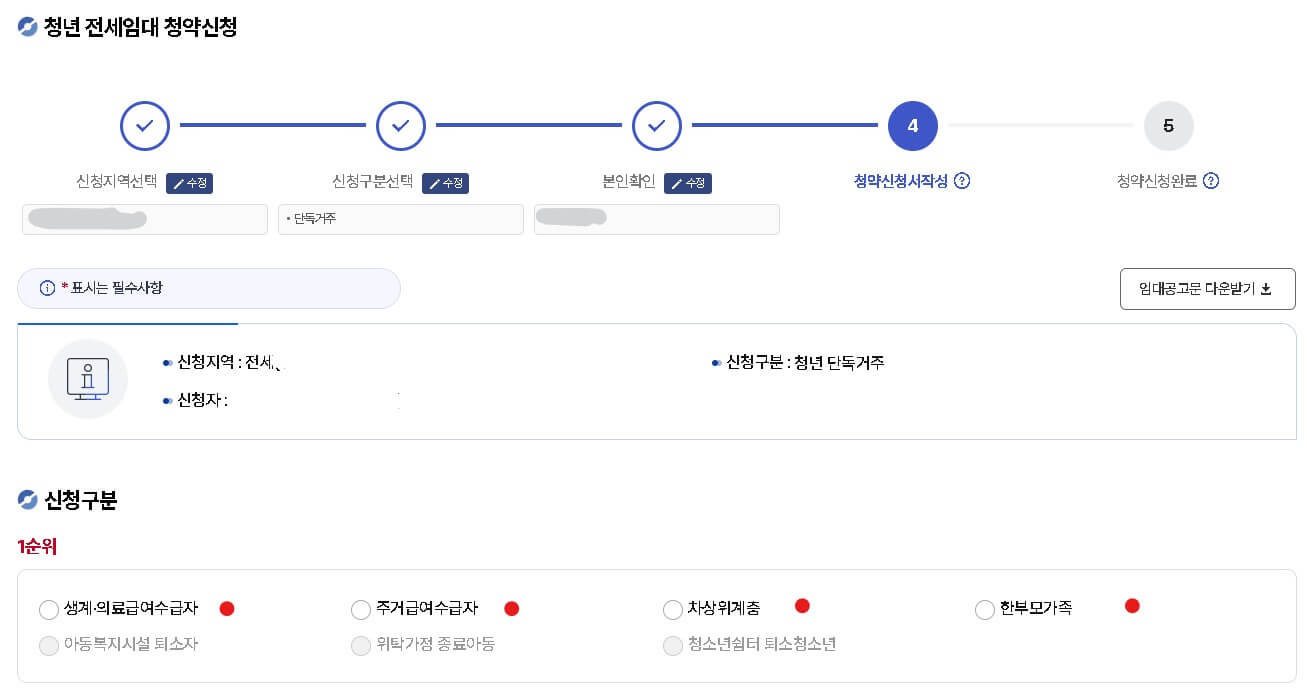Select the 주거급여수급자 radio button
The image size is (1307, 690).
point(360,609)
